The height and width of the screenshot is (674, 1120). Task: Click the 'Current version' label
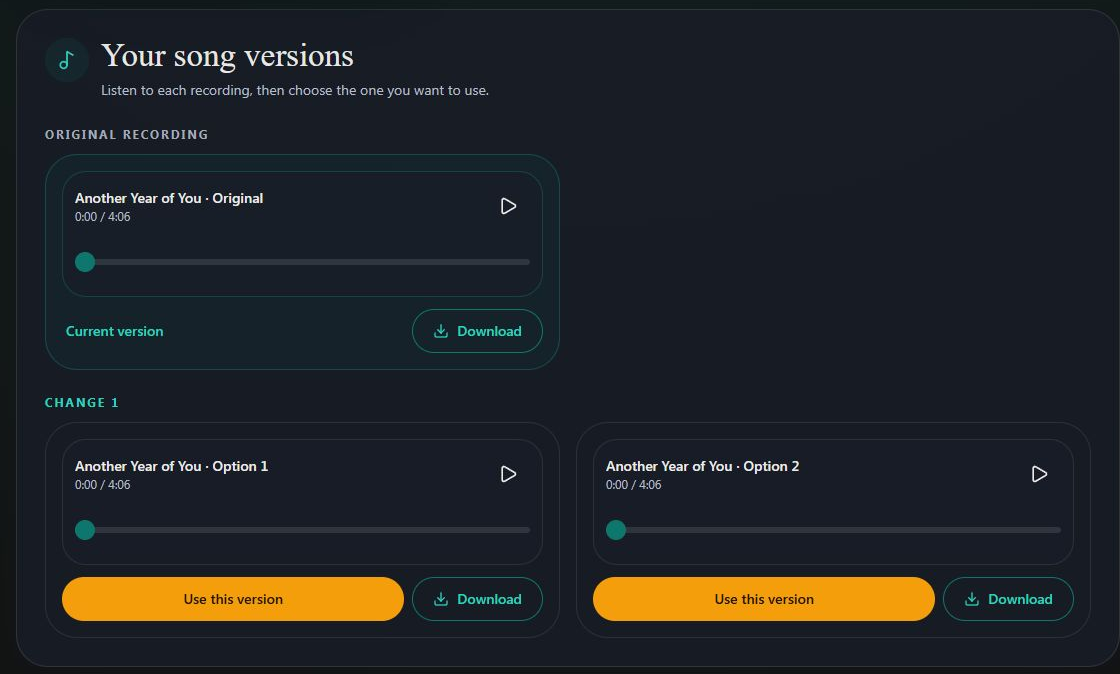tap(114, 331)
